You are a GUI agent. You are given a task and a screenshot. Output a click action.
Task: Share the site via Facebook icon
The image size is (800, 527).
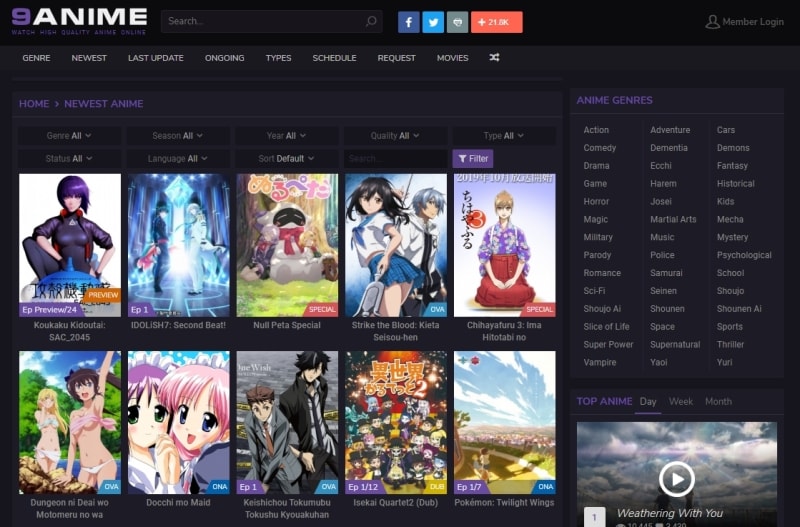pyautogui.click(x=408, y=22)
